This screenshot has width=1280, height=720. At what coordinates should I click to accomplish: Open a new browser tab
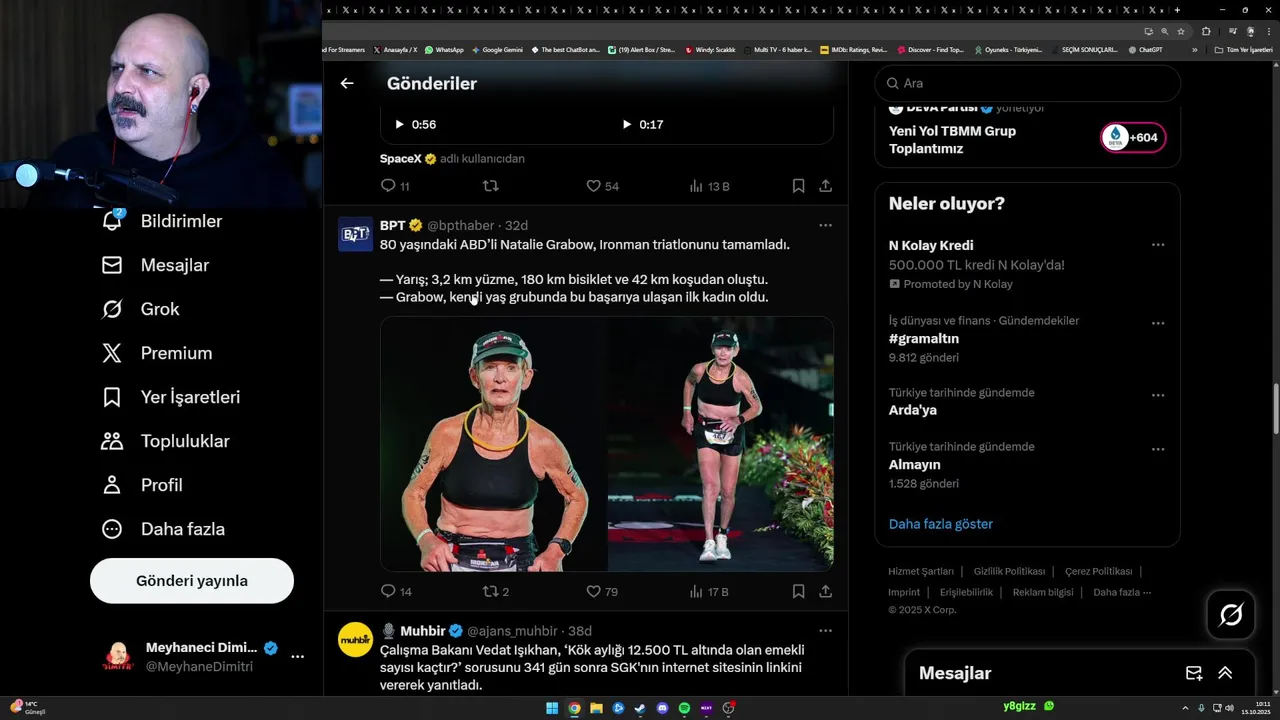point(1176,10)
